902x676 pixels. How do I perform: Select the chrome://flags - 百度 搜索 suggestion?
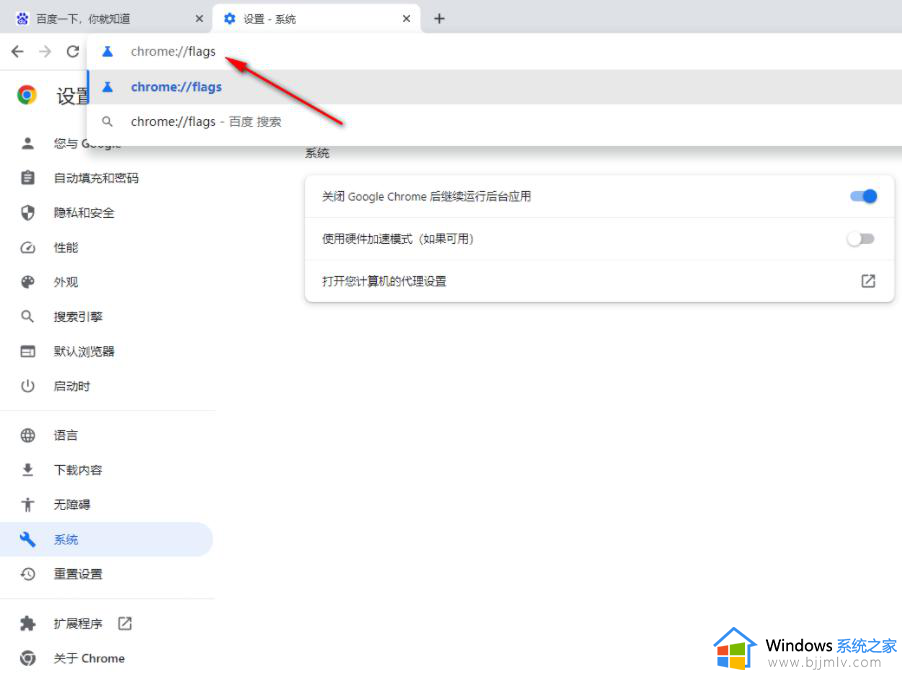coord(495,122)
